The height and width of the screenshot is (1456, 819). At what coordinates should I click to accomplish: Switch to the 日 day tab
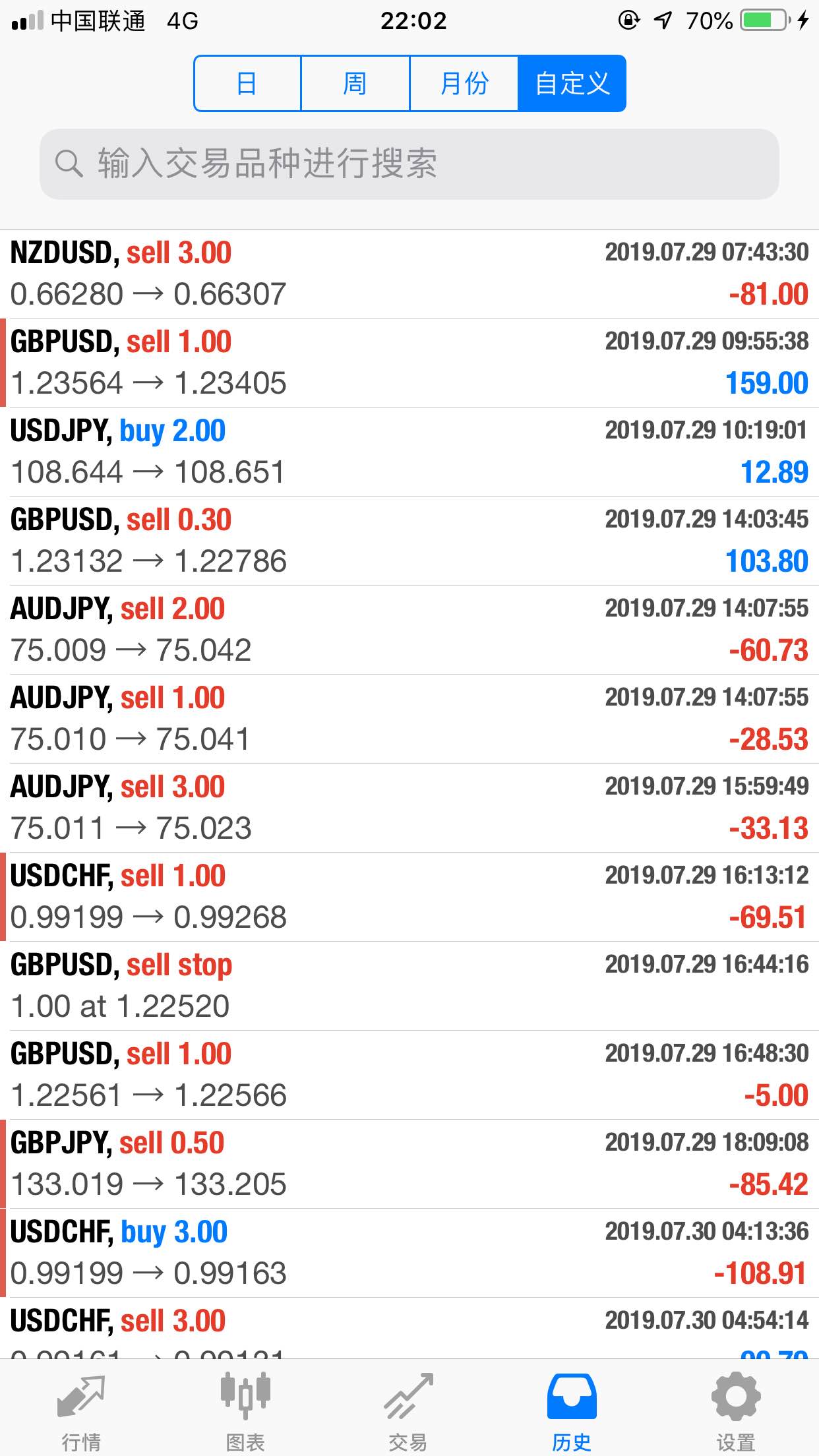point(247,84)
